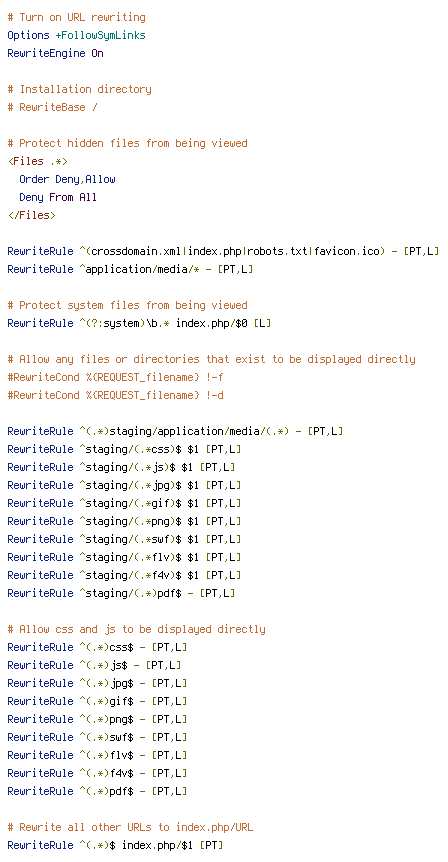Click the commented RewriteCond !-d line

(x=115, y=395)
